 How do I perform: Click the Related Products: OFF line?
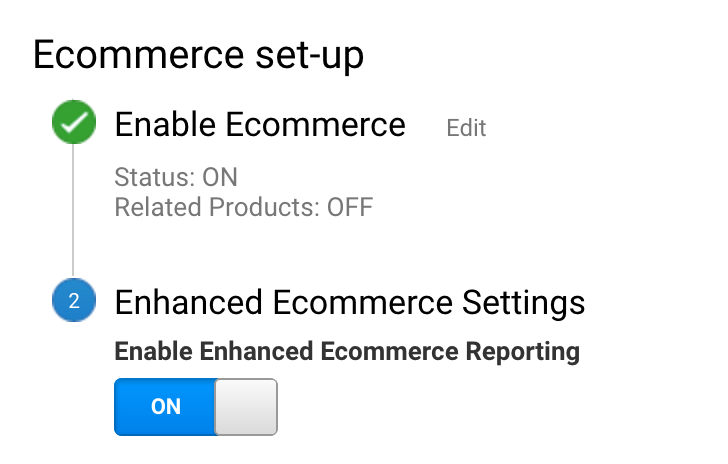point(244,207)
